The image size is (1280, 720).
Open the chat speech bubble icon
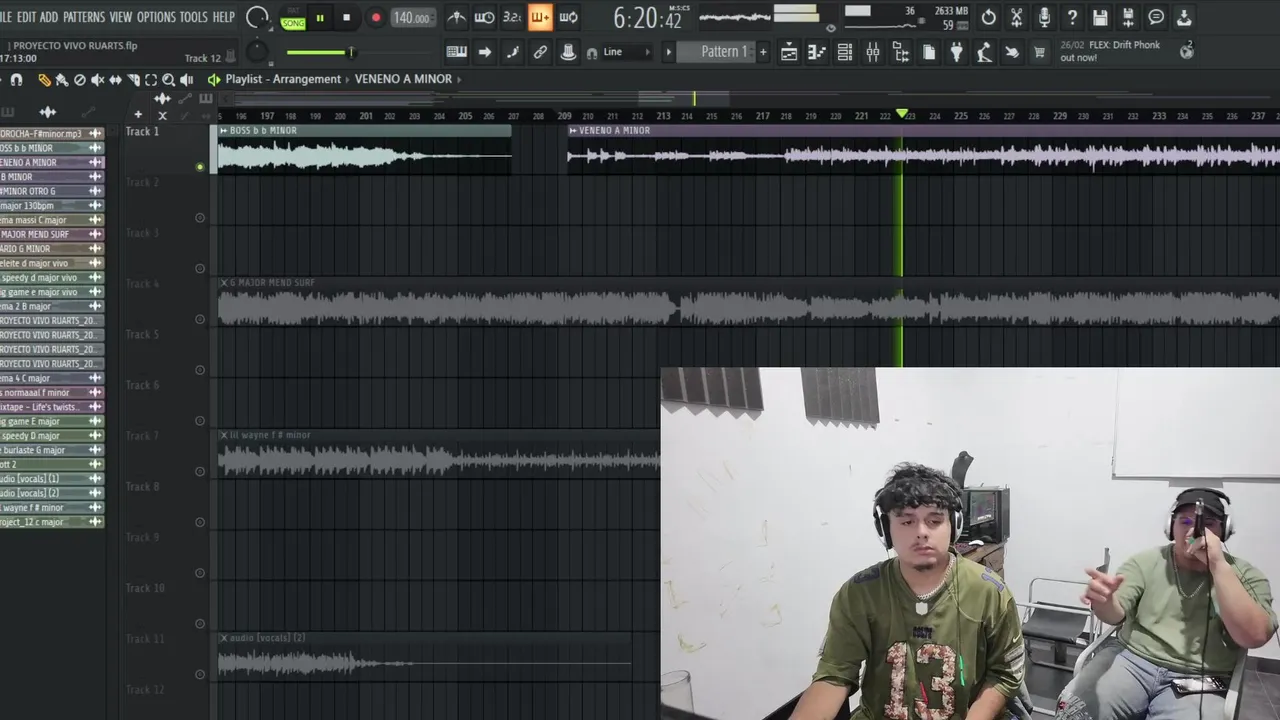(1156, 17)
